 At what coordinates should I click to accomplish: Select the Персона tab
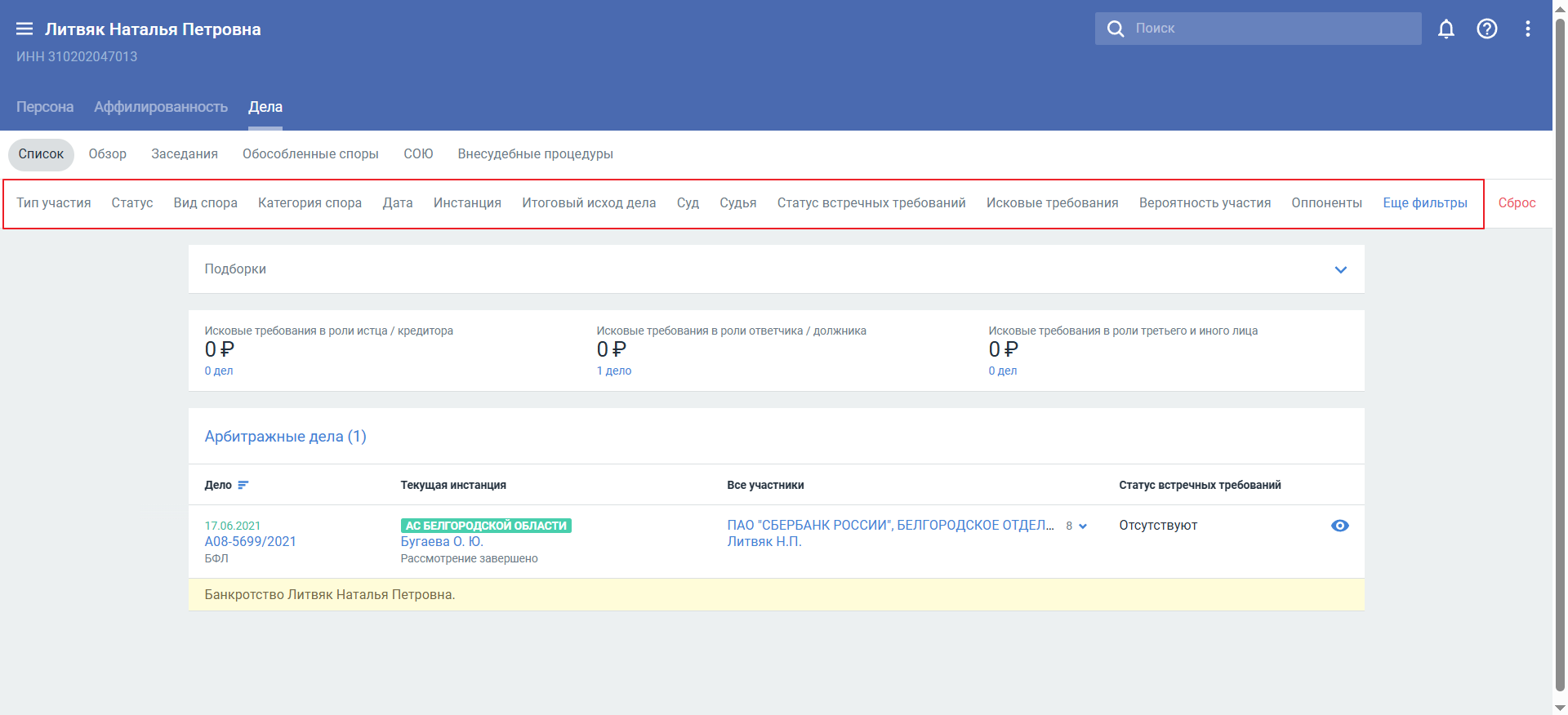click(45, 107)
